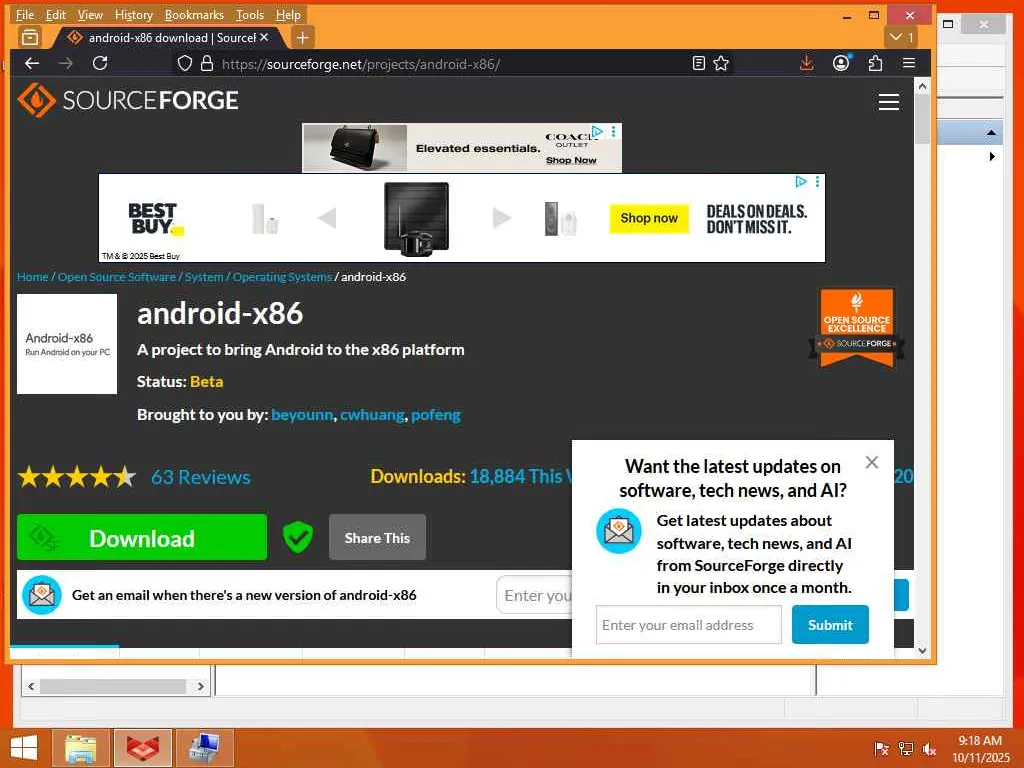Advance Best Buy ad carousel right arrow

501,218
